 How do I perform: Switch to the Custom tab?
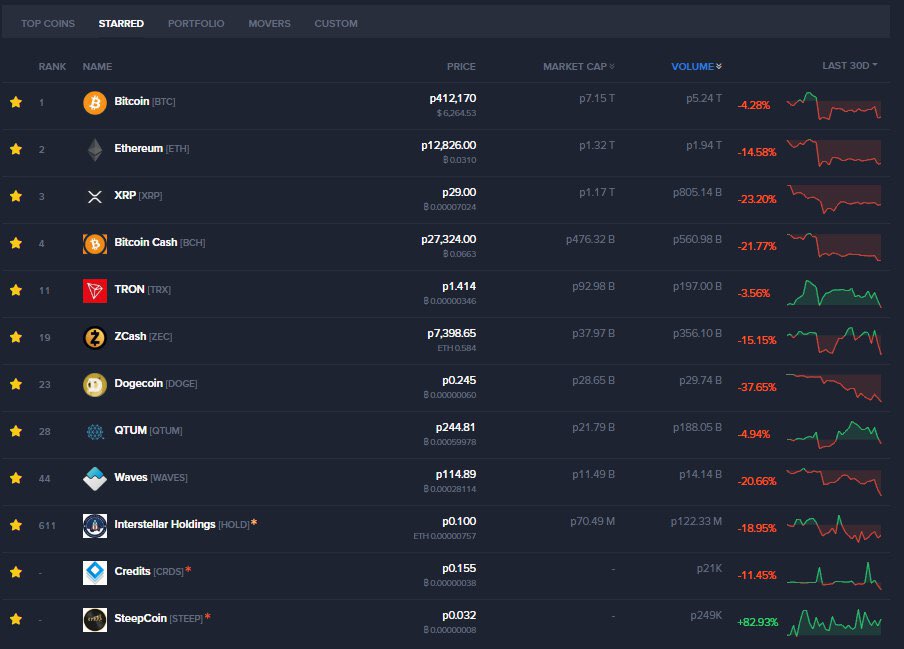pyautogui.click(x=336, y=24)
